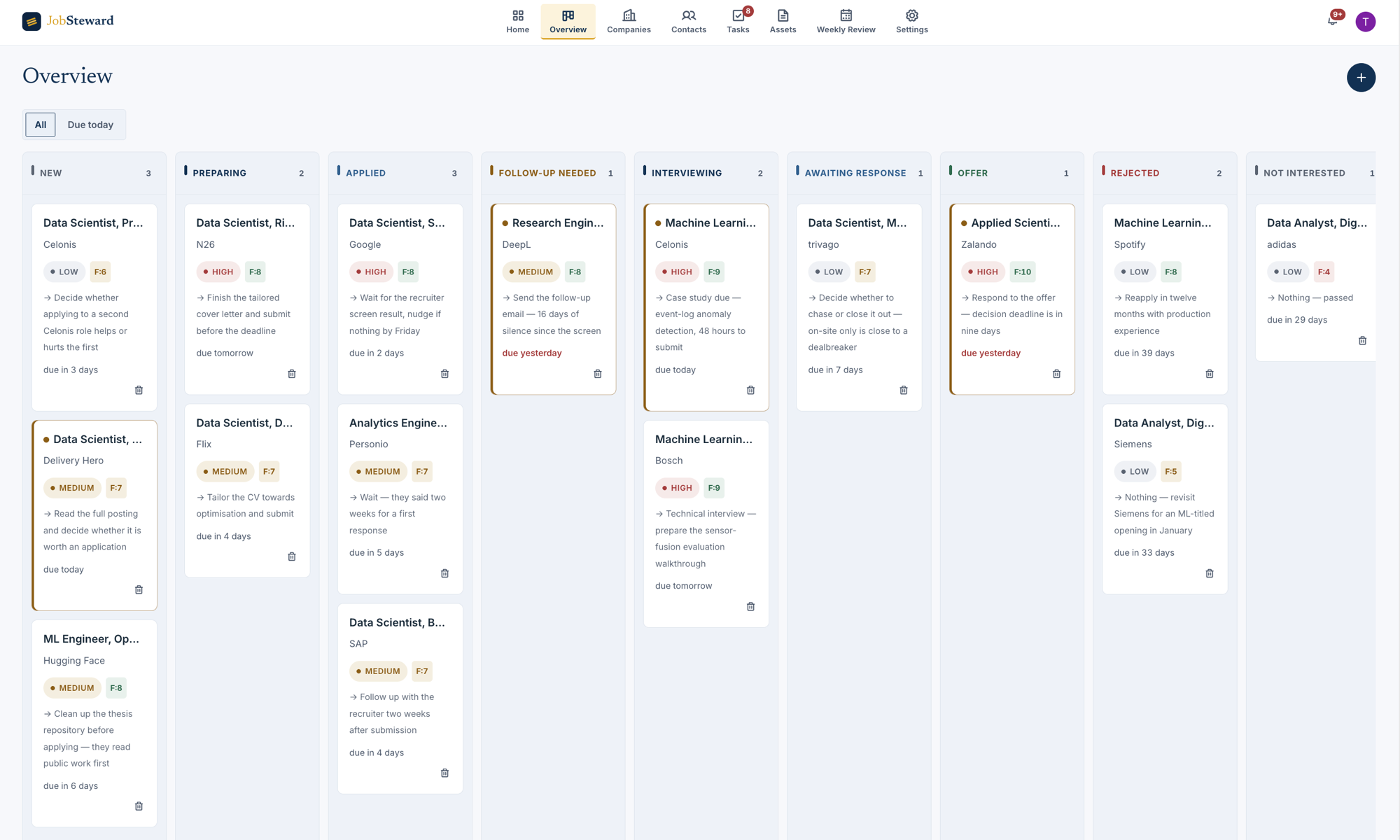The image size is (1400, 840).
Task: Click the Follow-up Needed column header
Action: click(553, 173)
